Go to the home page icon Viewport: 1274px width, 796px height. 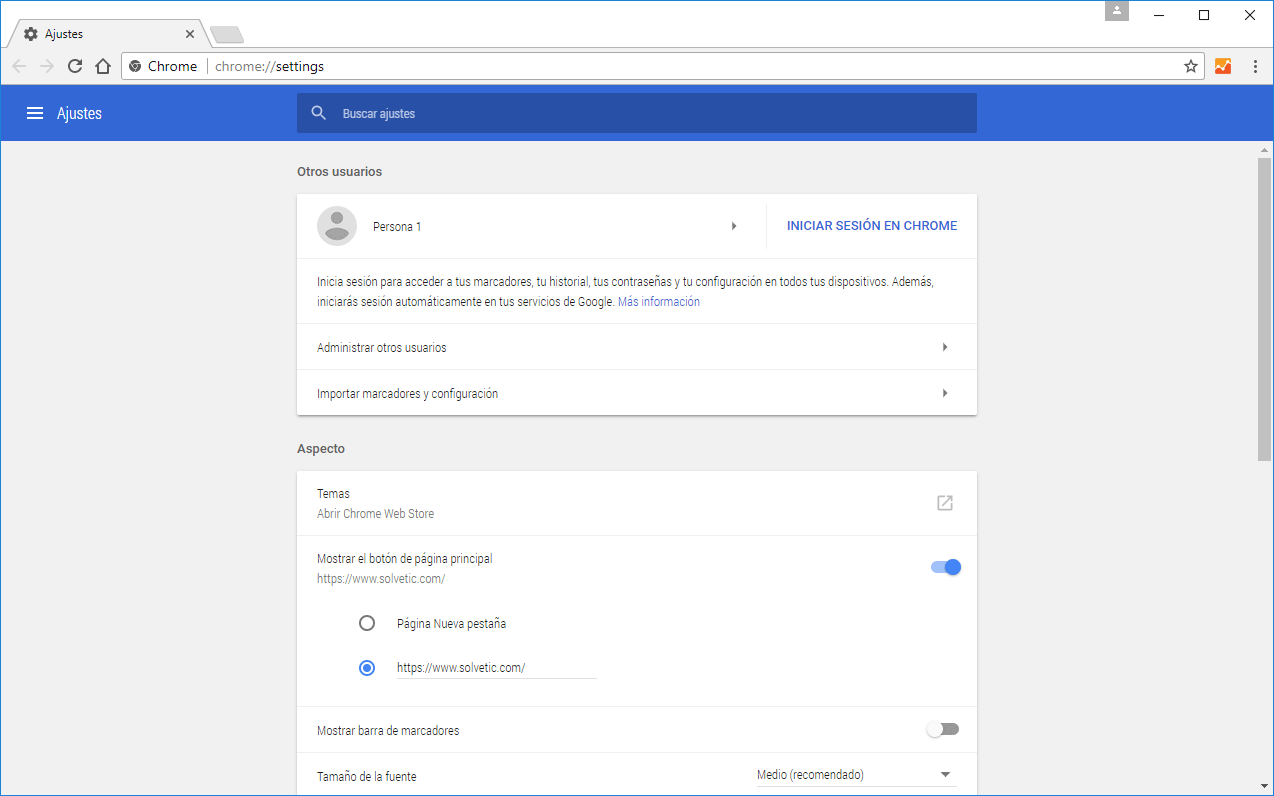102,66
